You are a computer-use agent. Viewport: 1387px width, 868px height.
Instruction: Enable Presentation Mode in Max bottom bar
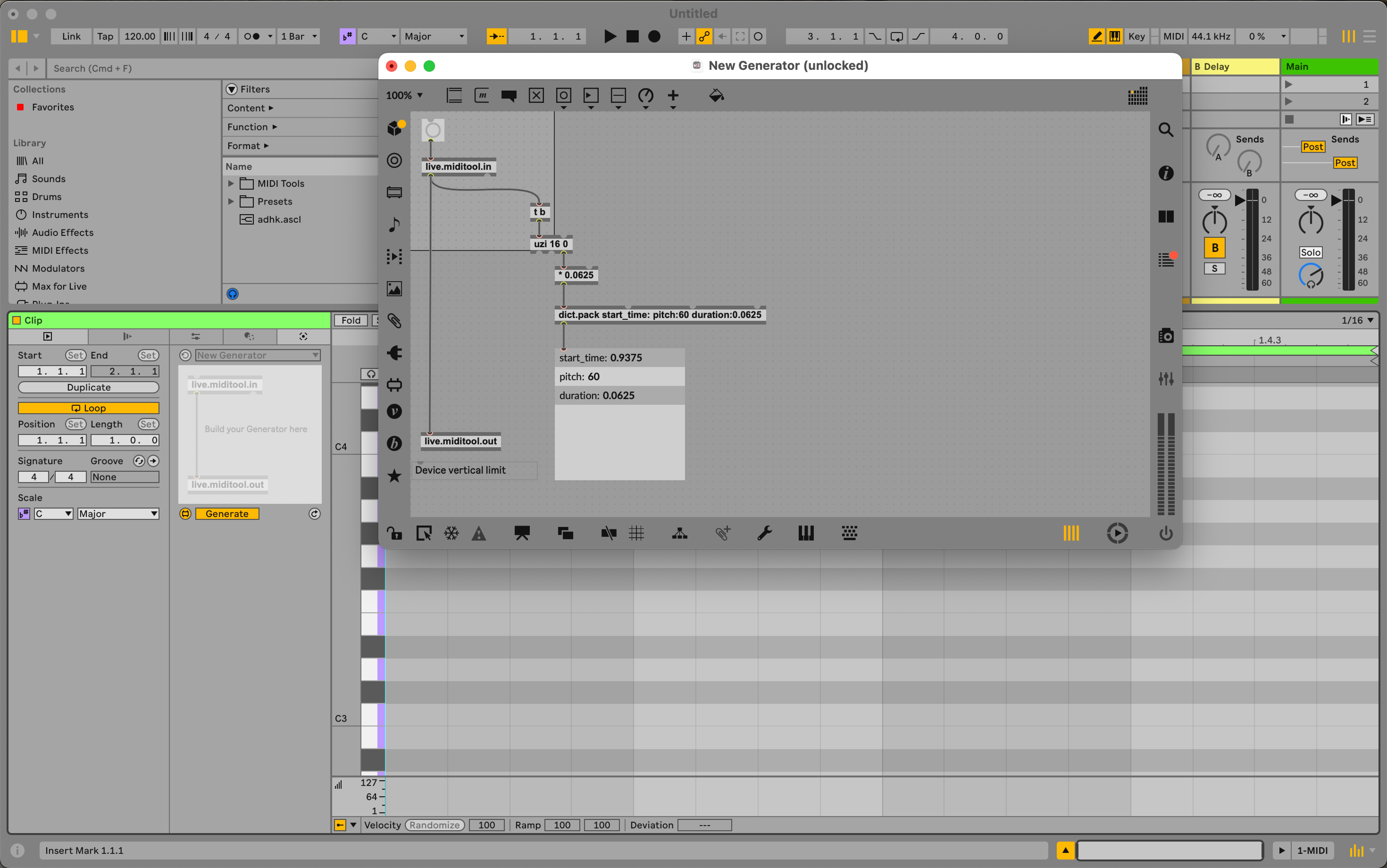pos(522,533)
